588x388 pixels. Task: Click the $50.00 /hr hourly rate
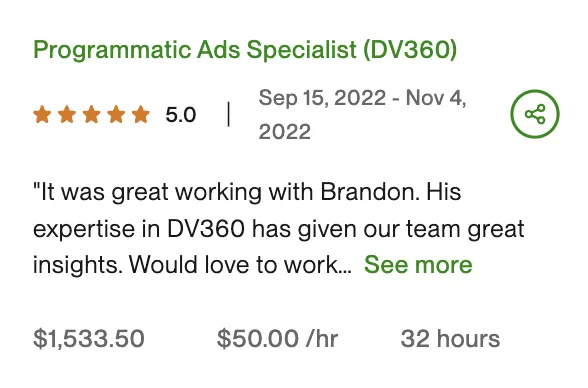278,339
